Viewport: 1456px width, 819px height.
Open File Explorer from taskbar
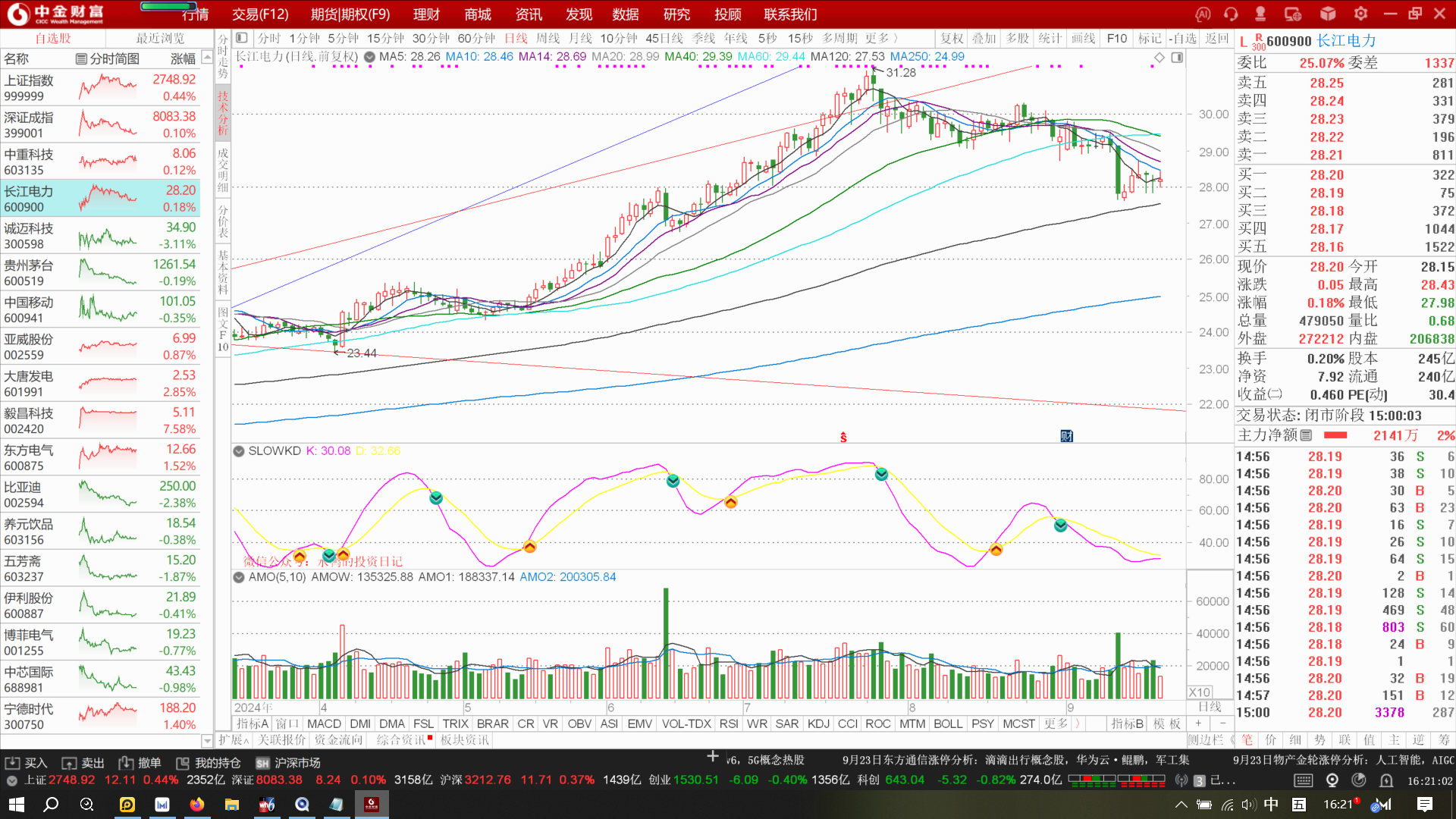coord(232,805)
